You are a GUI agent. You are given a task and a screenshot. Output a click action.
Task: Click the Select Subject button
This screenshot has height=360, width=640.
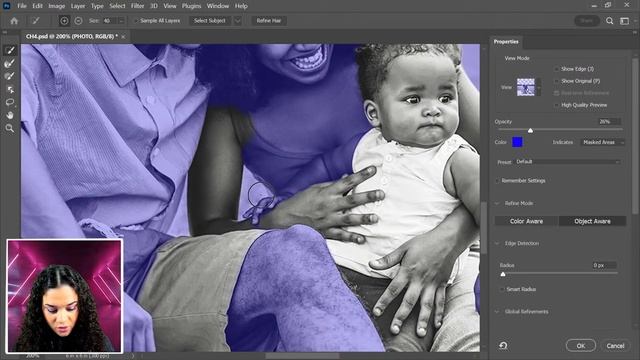click(x=210, y=21)
